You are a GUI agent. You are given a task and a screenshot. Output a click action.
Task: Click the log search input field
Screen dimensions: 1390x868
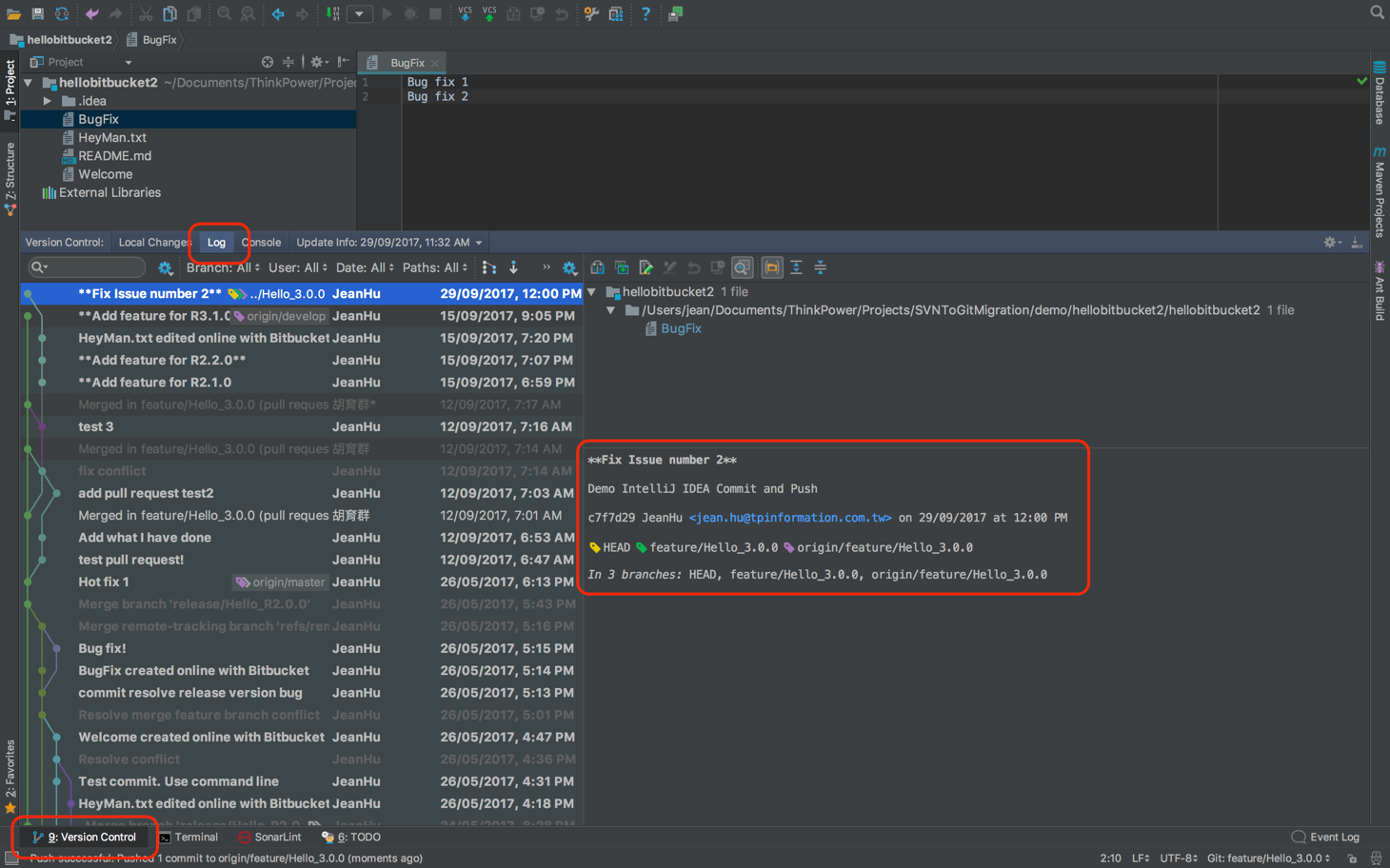[87, 267]
